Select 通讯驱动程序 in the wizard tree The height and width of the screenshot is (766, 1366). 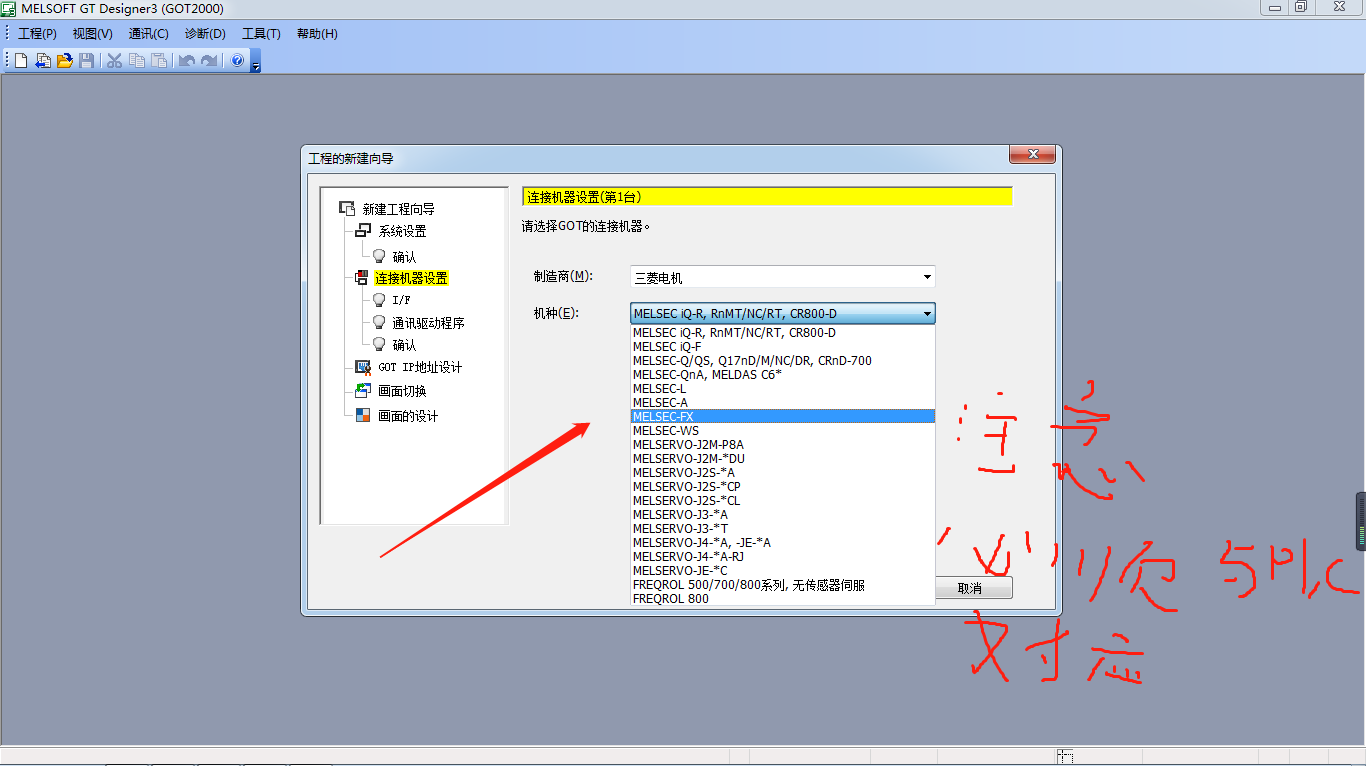coord(428,323)
